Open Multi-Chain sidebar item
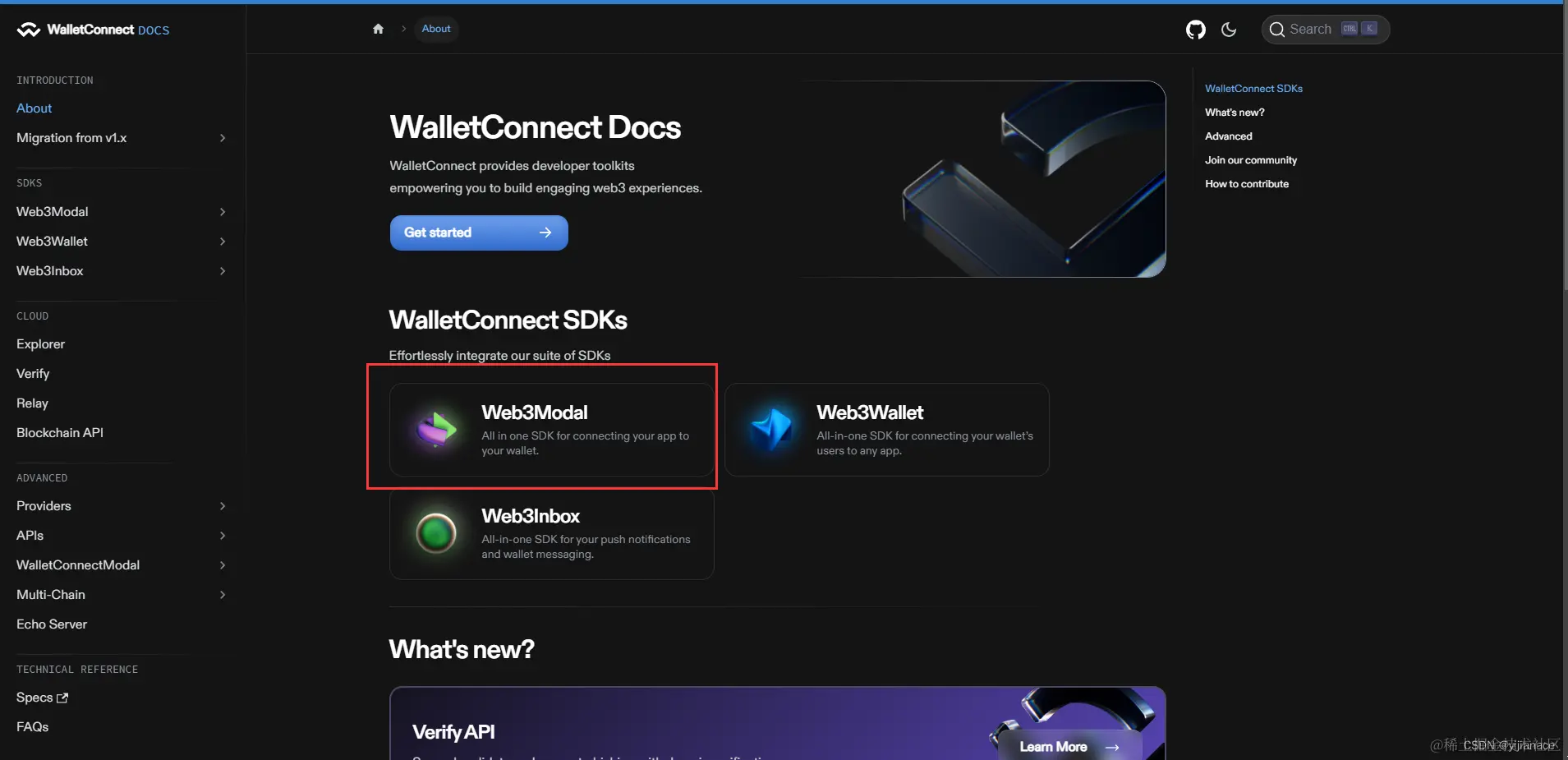The image size is (1568, 760). tap(51, 595)
